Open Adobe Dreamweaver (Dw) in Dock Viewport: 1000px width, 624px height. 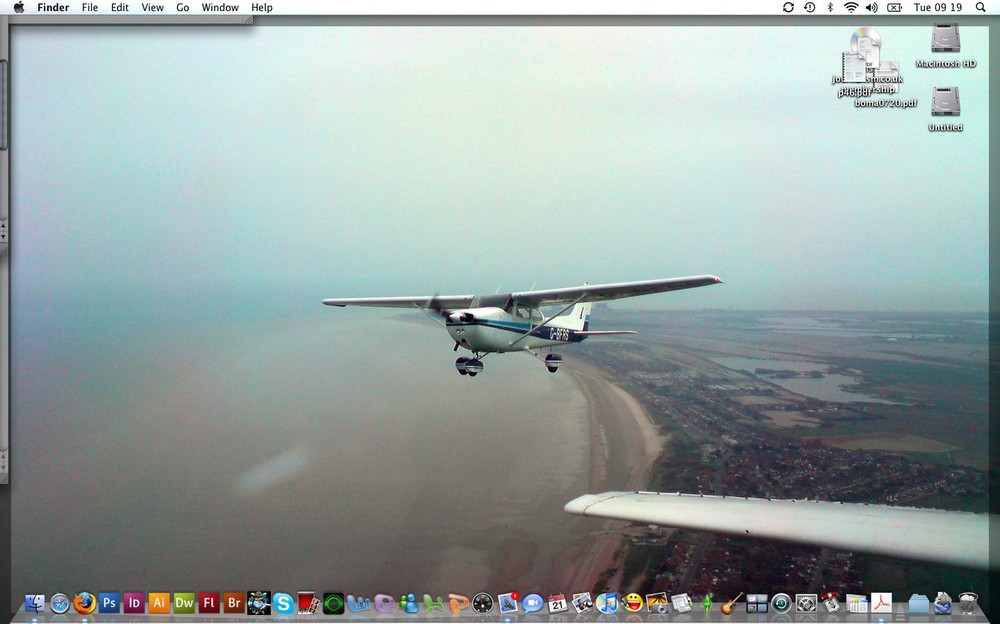[x=184, y=602]
